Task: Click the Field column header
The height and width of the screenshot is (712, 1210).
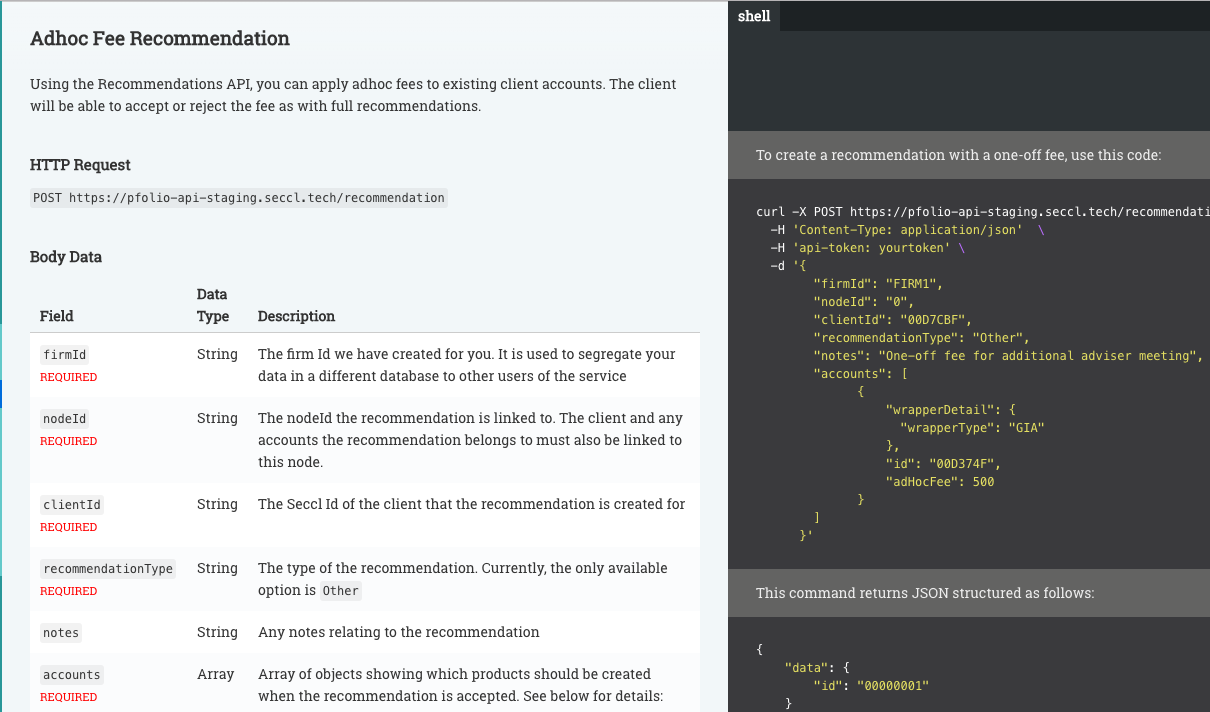Action: point(57,316)
